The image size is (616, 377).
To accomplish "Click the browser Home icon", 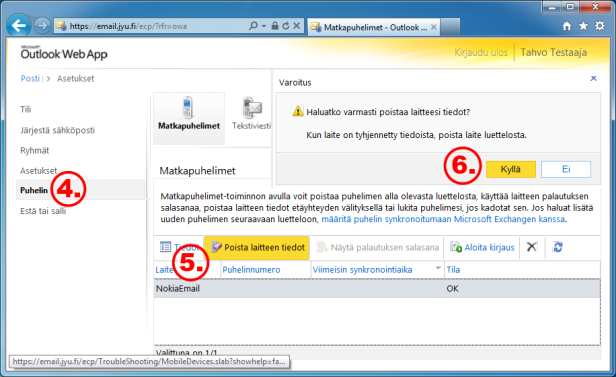I will (566, 26).
